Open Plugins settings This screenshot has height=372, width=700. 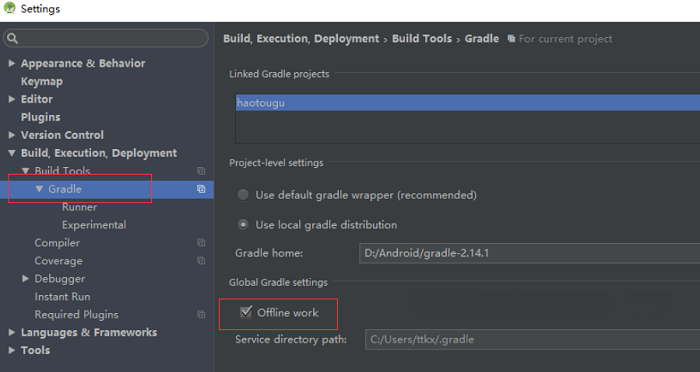coord(40,117)
